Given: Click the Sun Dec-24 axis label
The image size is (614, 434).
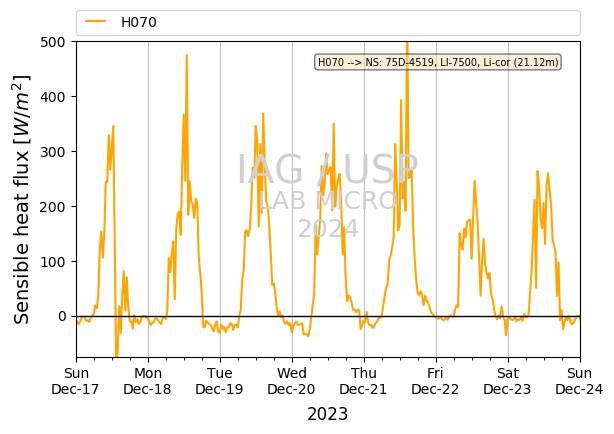Looking at the screenshot, I should tap(580, 381).
